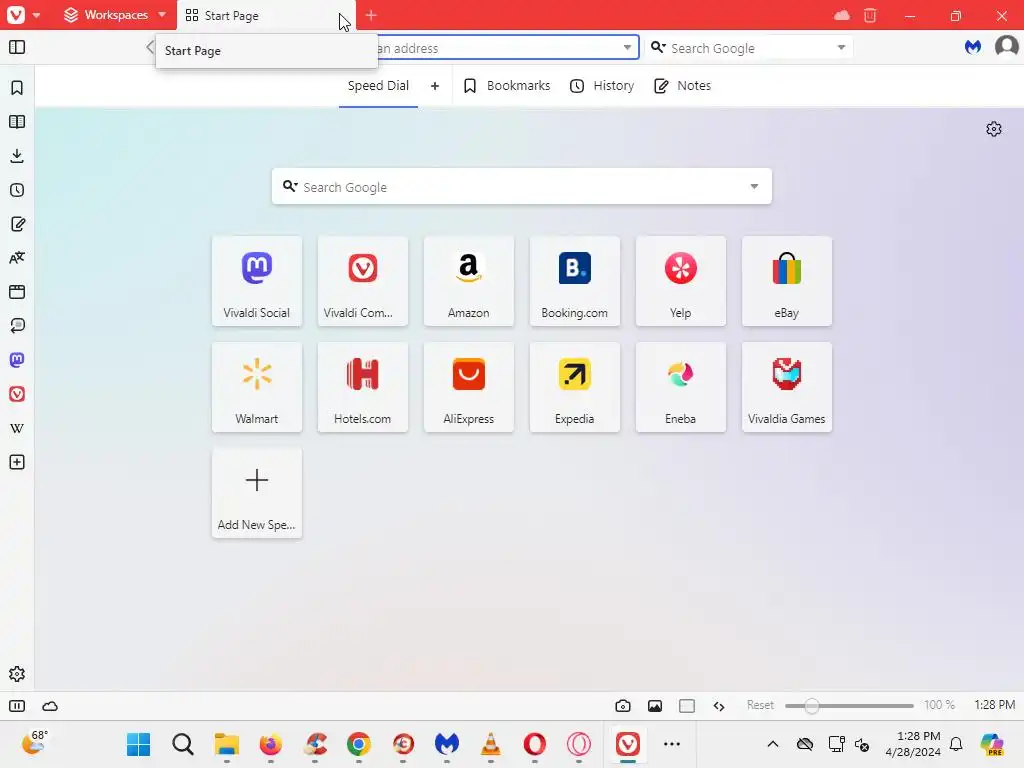Open the Window panel in sidebar
Viewport: 1024px width, 768px height.
(x=17, y=292)
